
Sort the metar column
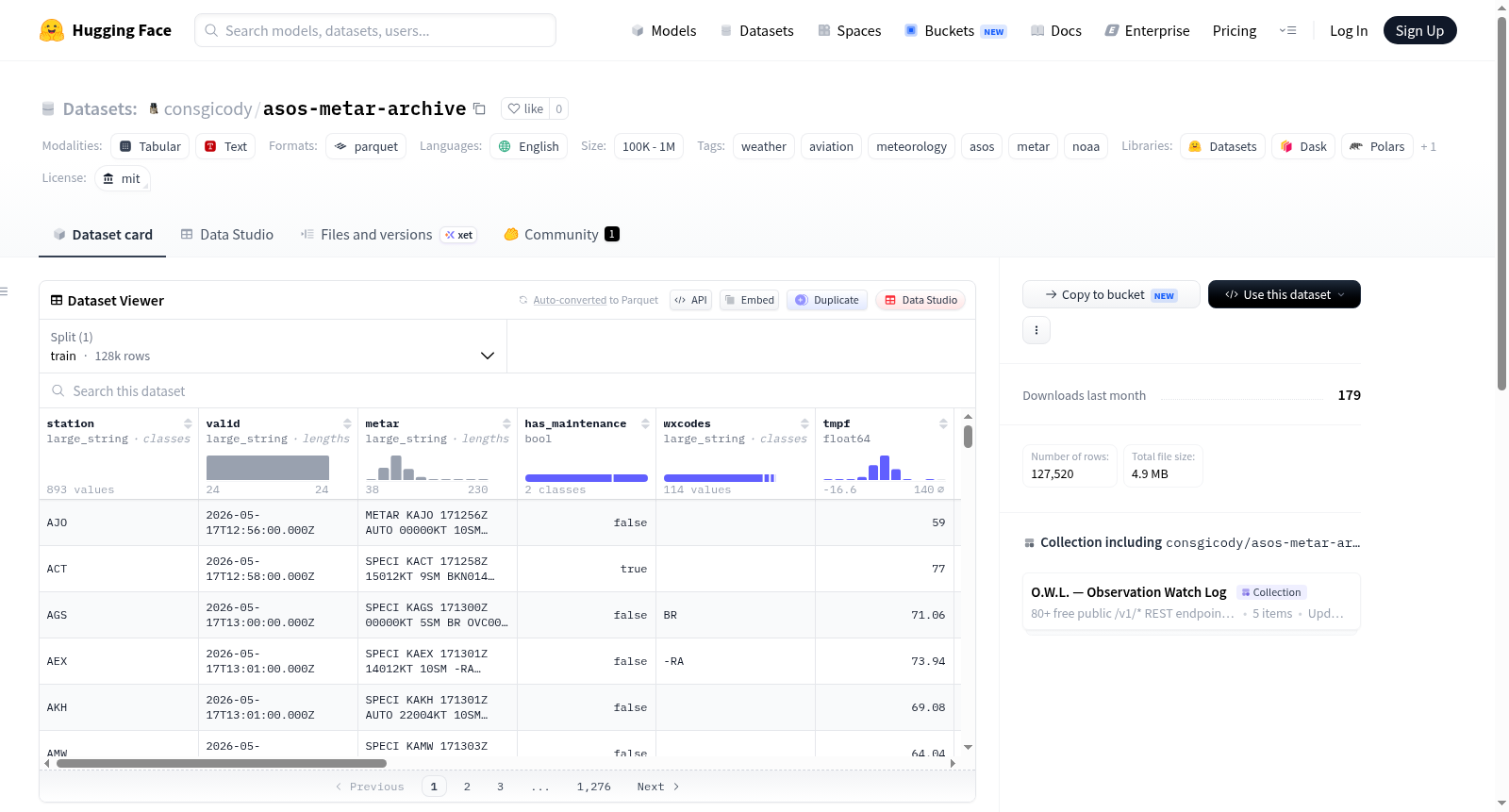tap(506, 423)
